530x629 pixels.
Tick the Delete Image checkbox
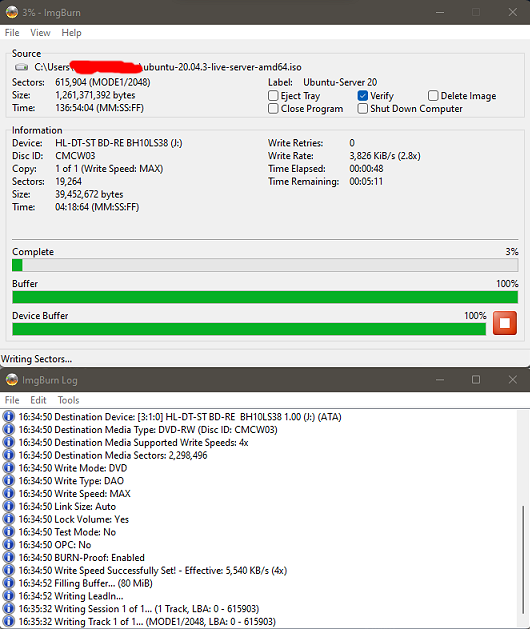433,96
